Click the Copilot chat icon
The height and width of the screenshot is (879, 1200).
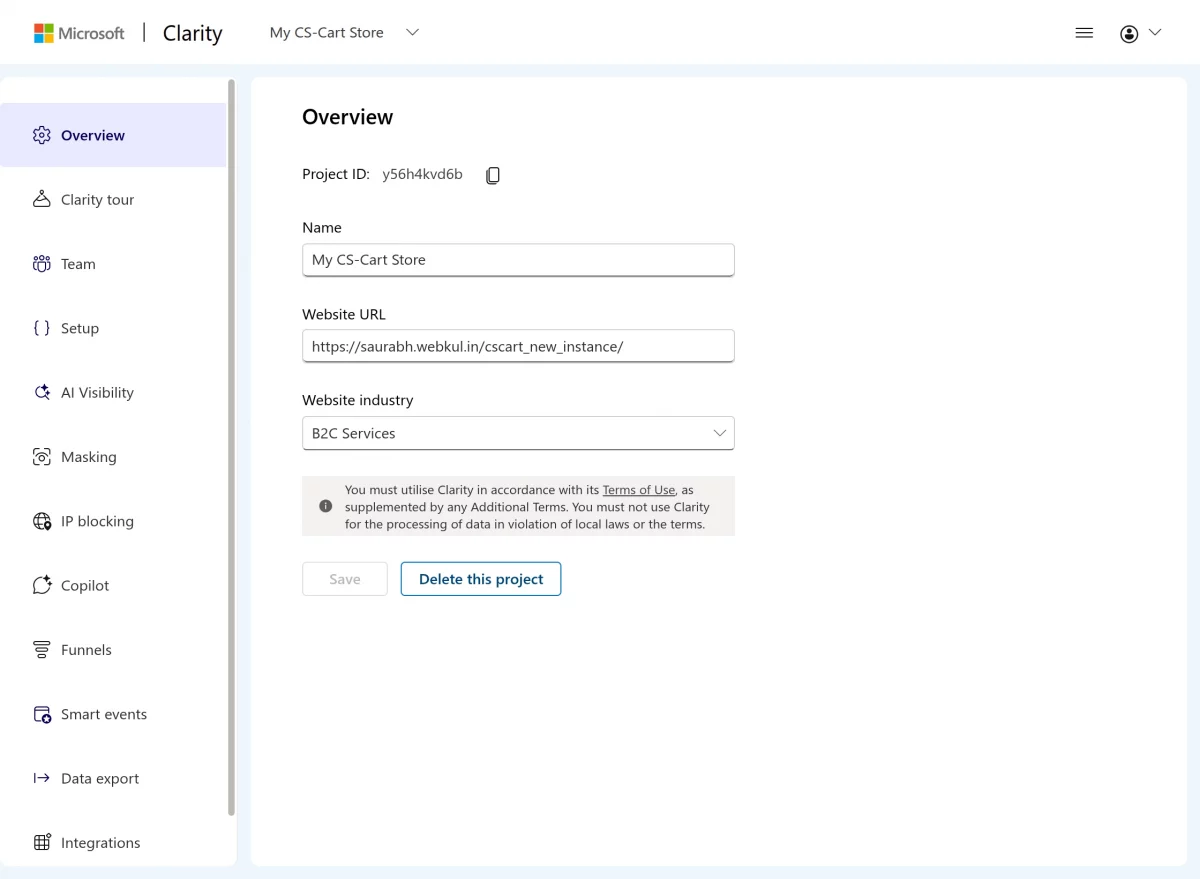[41, 585]
